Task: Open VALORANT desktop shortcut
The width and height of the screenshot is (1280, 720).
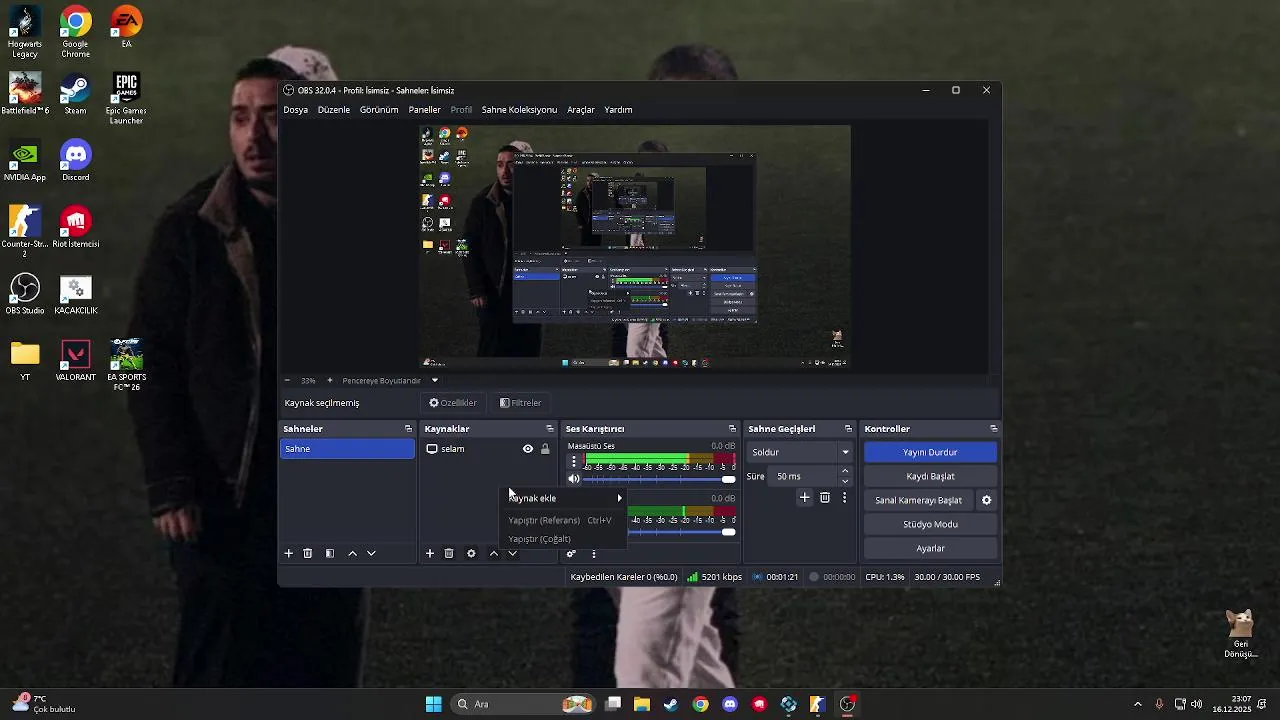Action: [x=75, y=361]
